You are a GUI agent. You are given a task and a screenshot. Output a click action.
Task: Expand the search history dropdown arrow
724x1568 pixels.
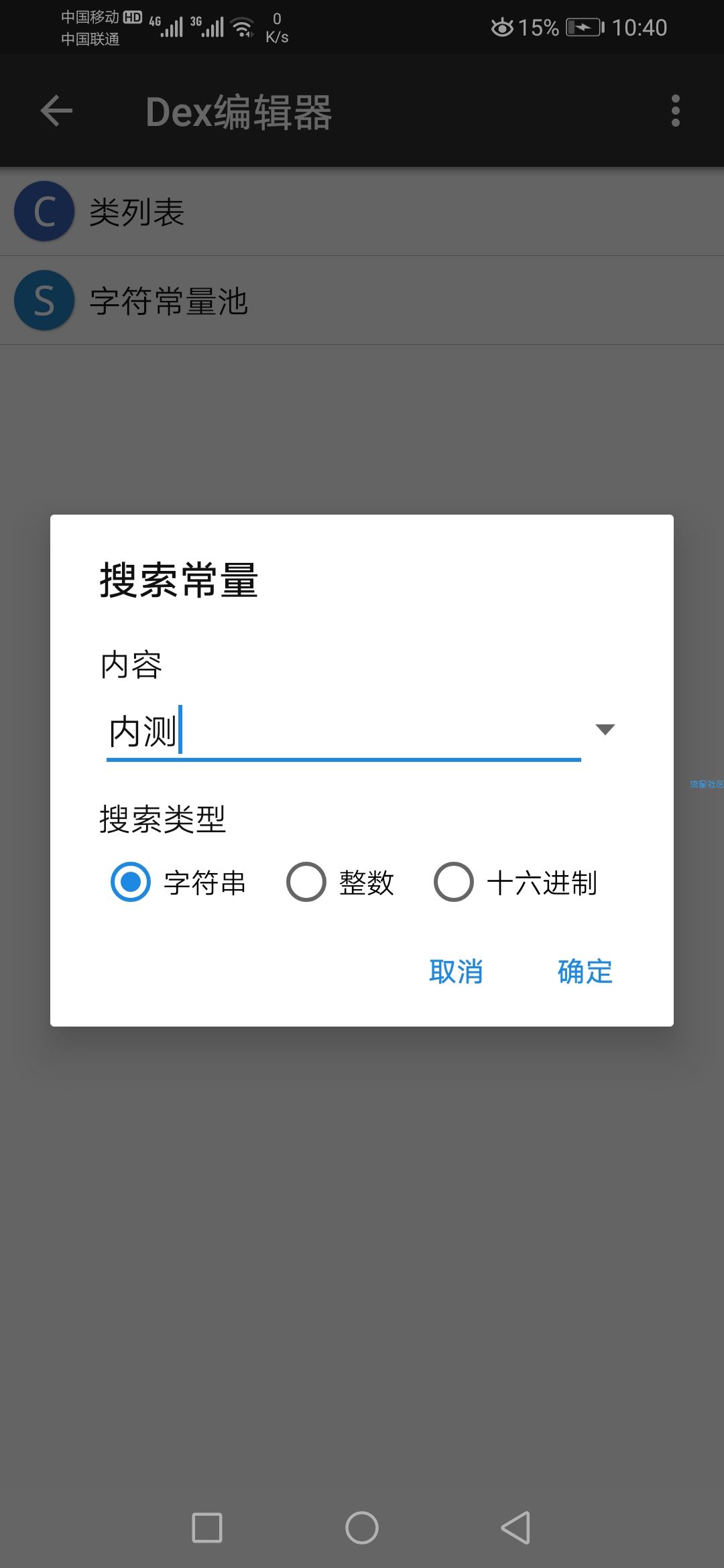coord(605,730)
